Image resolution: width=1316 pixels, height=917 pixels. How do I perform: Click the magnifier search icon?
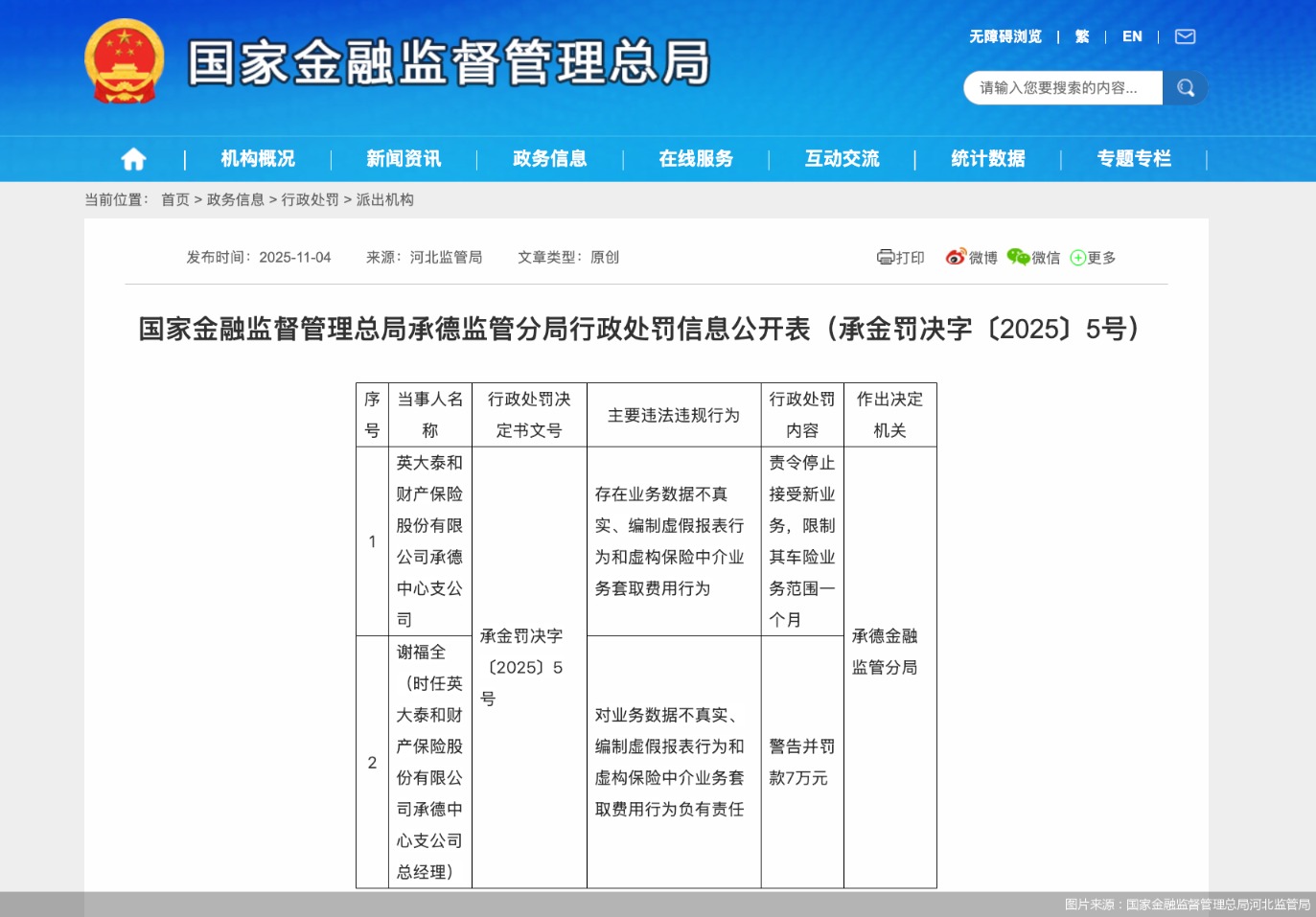1186,87
